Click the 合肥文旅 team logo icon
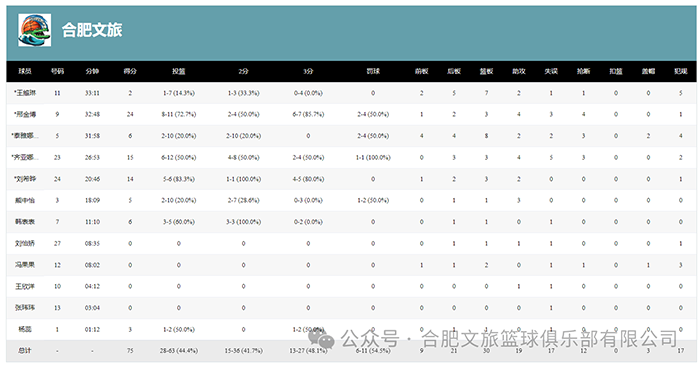Viewport: 700px width, 367px height. (x=34, y=30)
